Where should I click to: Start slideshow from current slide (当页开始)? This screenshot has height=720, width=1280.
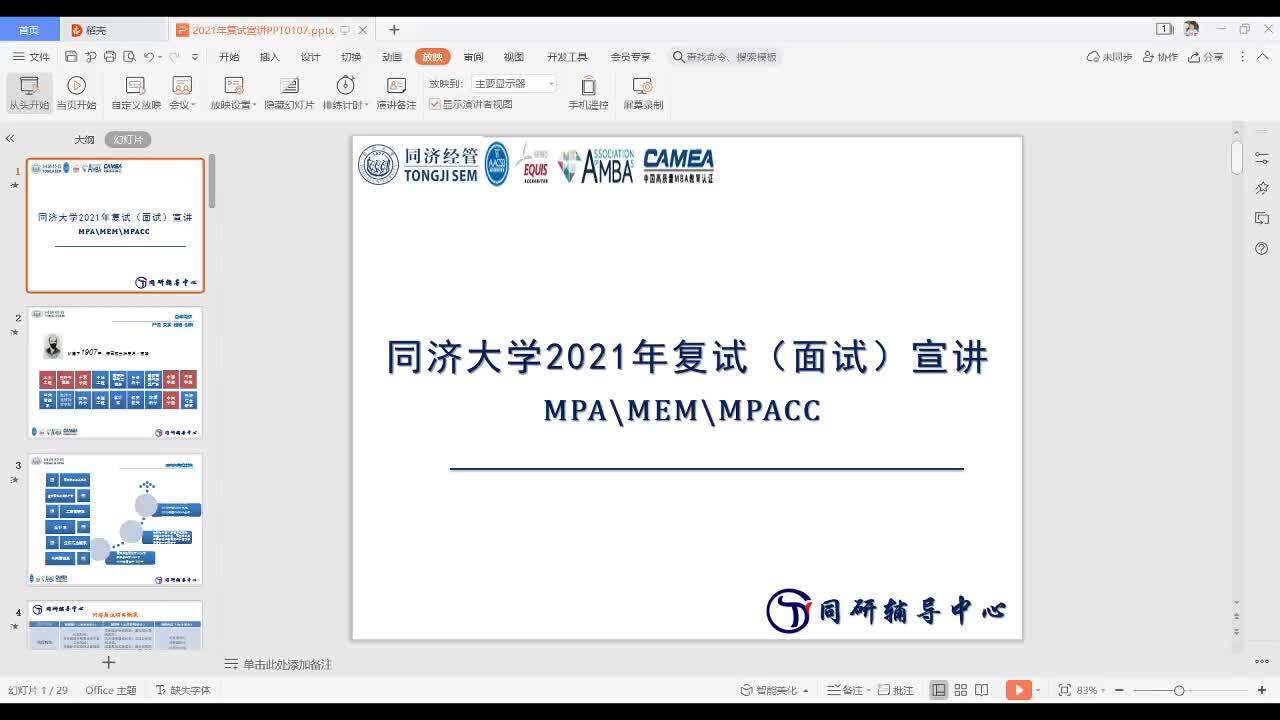pyautogui.click(x=76, y=93)
